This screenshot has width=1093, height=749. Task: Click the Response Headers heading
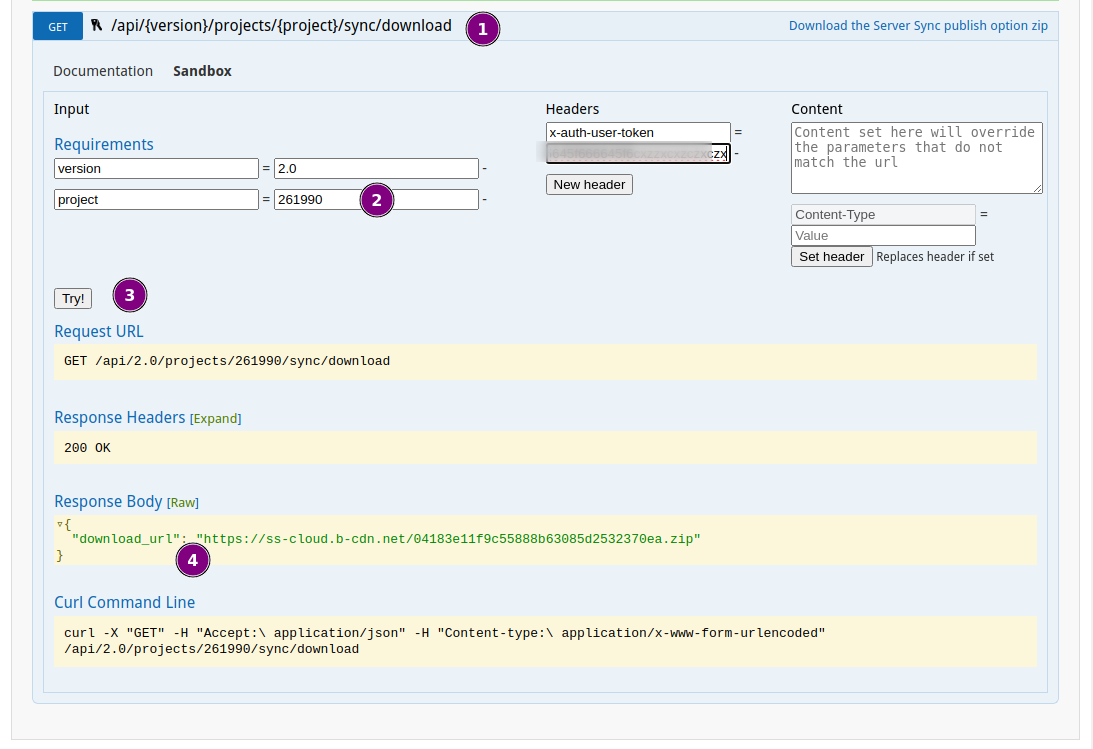coord(120,417)
